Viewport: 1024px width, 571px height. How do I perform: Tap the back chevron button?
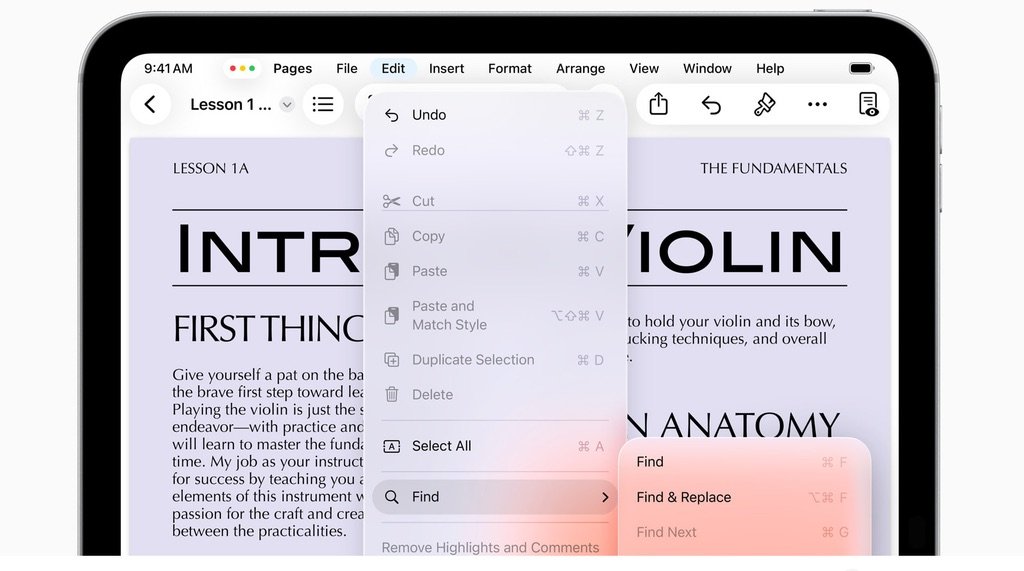click(150, 105)
